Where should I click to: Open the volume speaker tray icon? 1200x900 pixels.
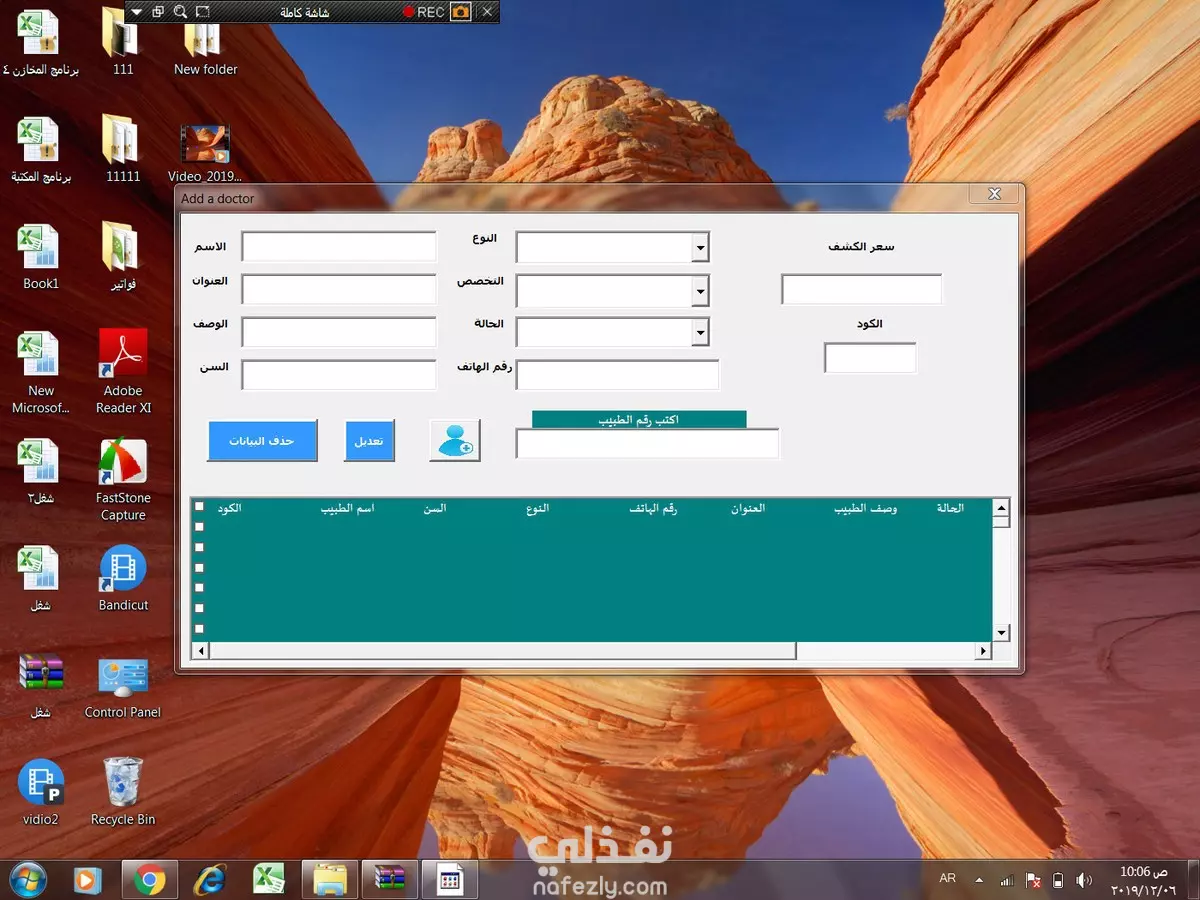1084,880
